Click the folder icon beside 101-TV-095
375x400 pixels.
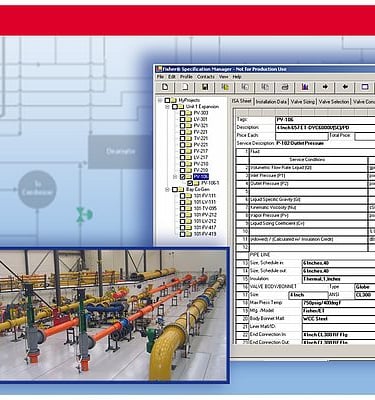[x=189, y=209]
